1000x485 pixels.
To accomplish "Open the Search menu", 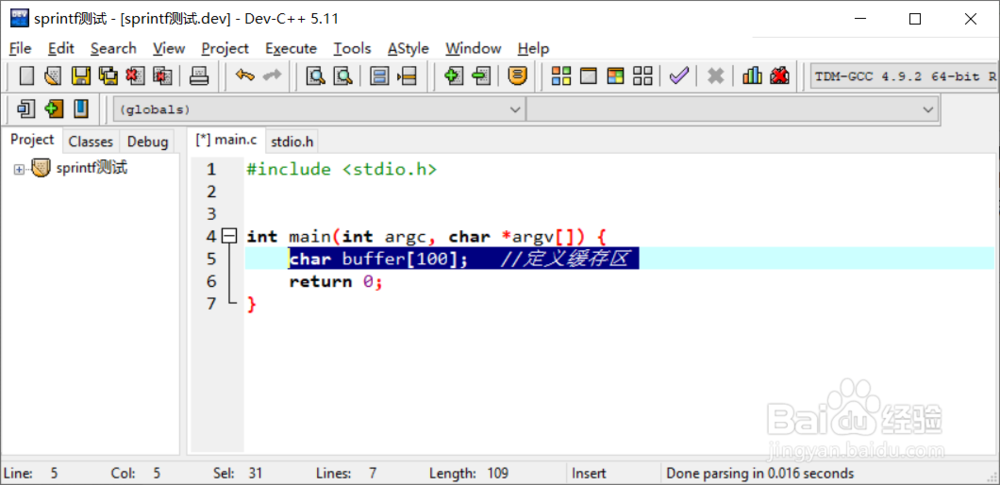I will [114, 48].
